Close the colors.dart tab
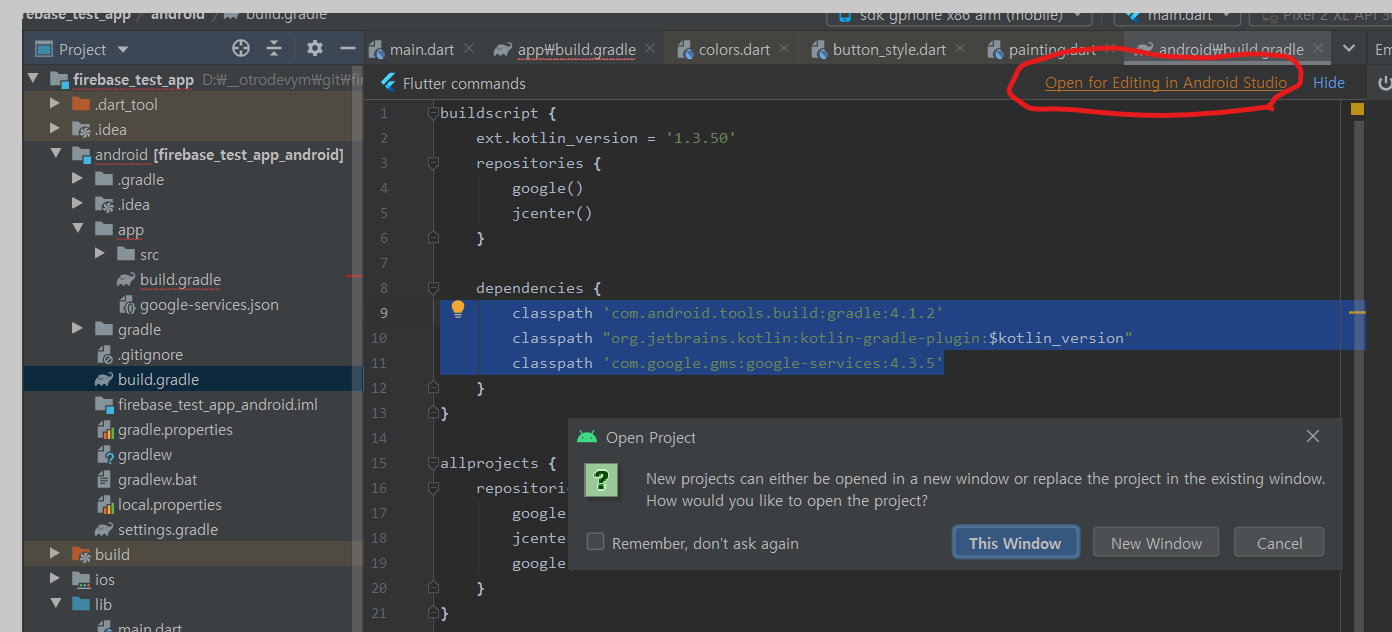This screenshot has height=632, width=1392. click(x=784, y=48)
